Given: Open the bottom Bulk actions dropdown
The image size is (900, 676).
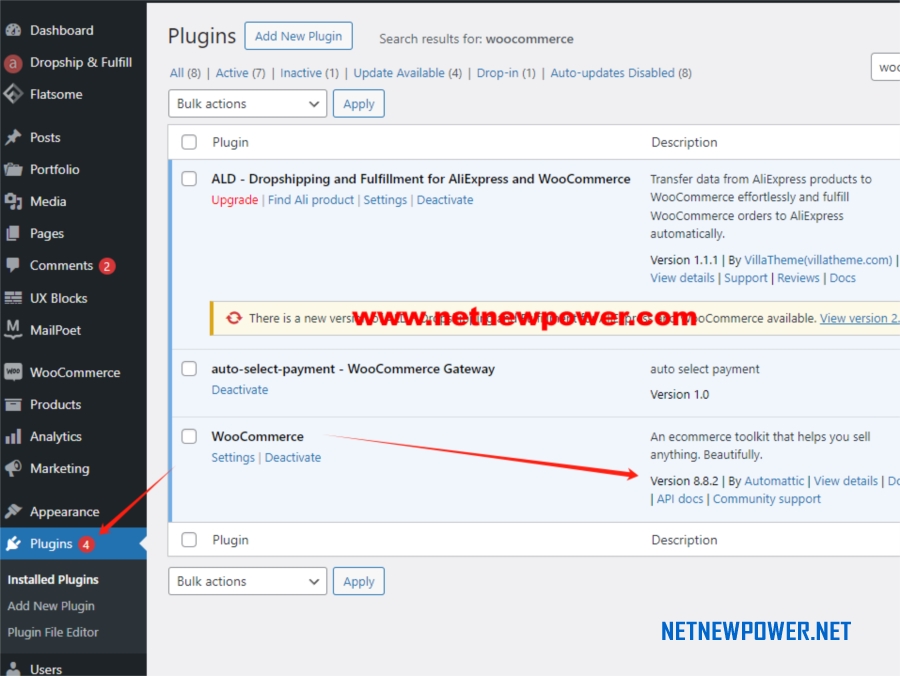Looking at the screenshot, I should point(247,581).
